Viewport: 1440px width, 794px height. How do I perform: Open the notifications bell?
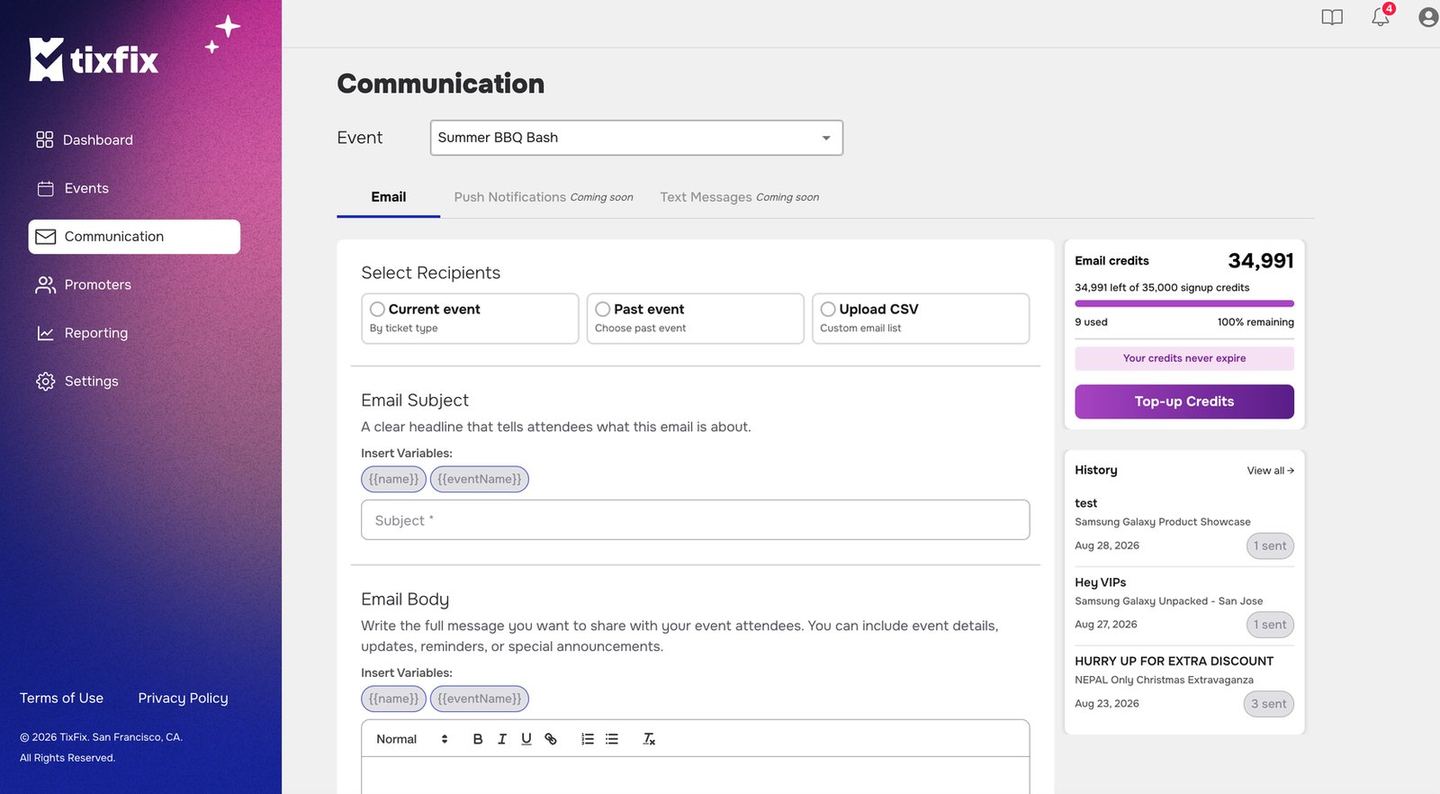[1381, 16]
